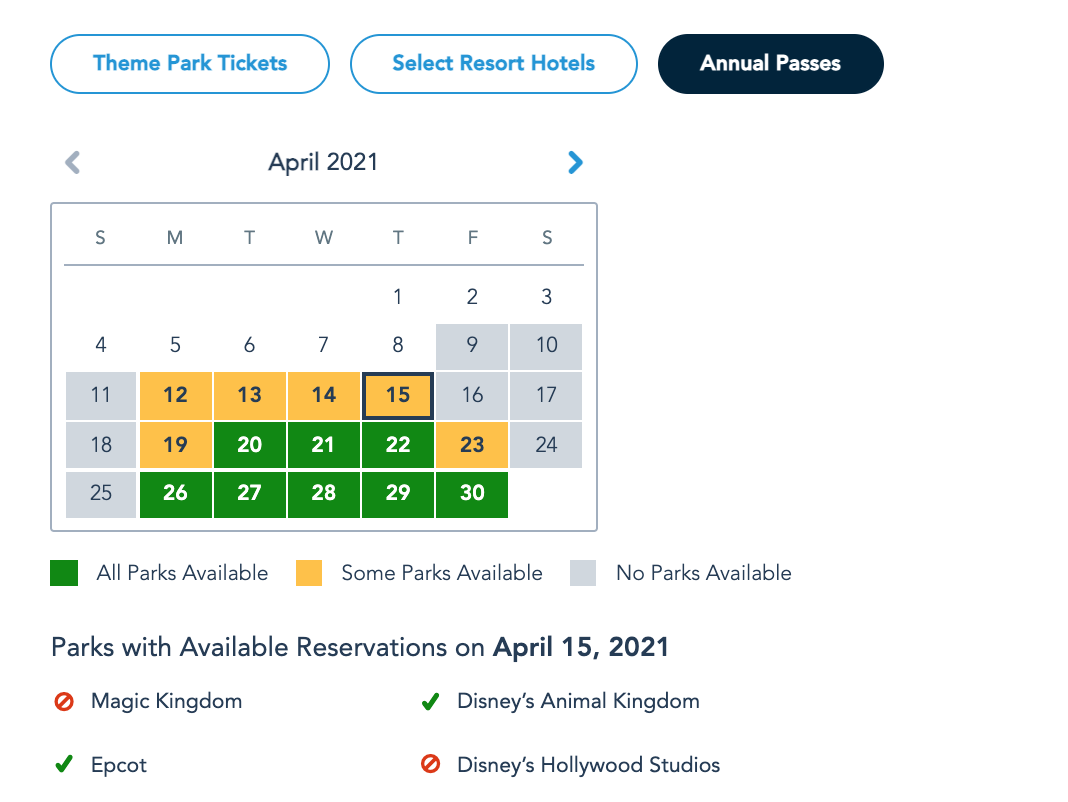Select April 26 date cell
Image resolution: width=1068 pixels, height=802 pixels.
click(x=175, y=494)
